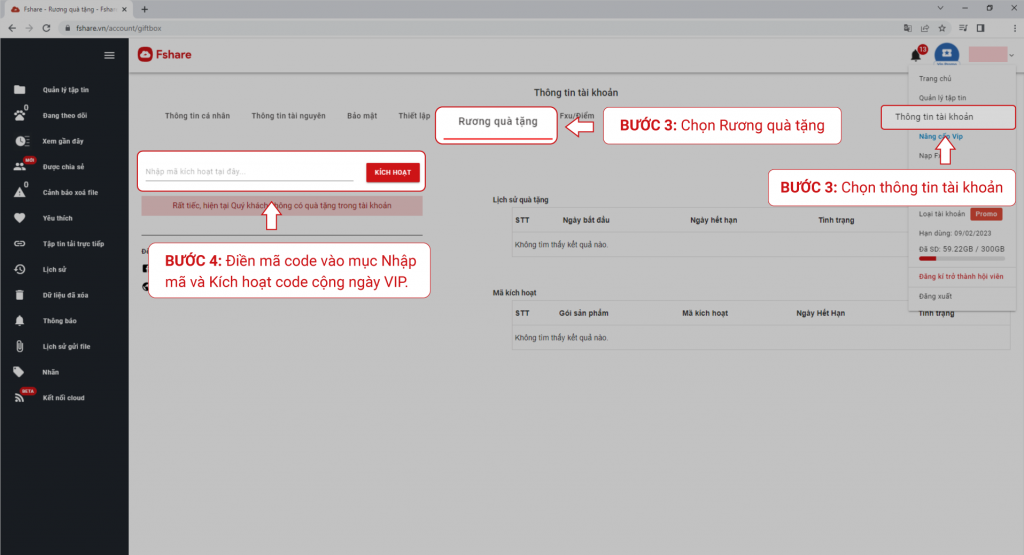Image resolution: width=1024 pixels, height=555 pixels.
Task: Open Xem gần đây clock icon
Action: click(21, 141)
